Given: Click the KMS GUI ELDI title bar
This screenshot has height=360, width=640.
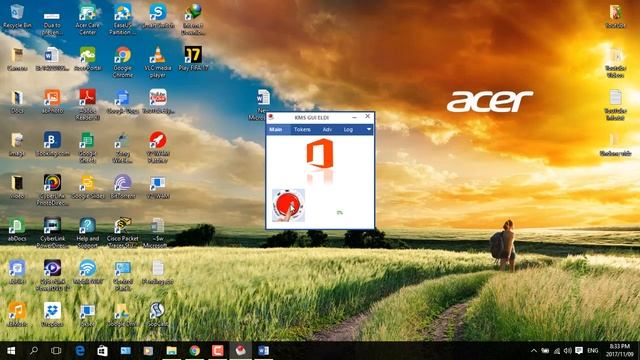Looking at the screenshot, I should [x=312, y=118].
